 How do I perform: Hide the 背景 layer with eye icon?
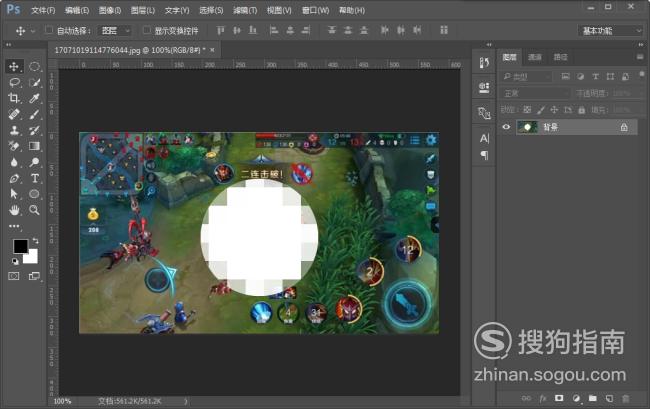pos(506,127)
